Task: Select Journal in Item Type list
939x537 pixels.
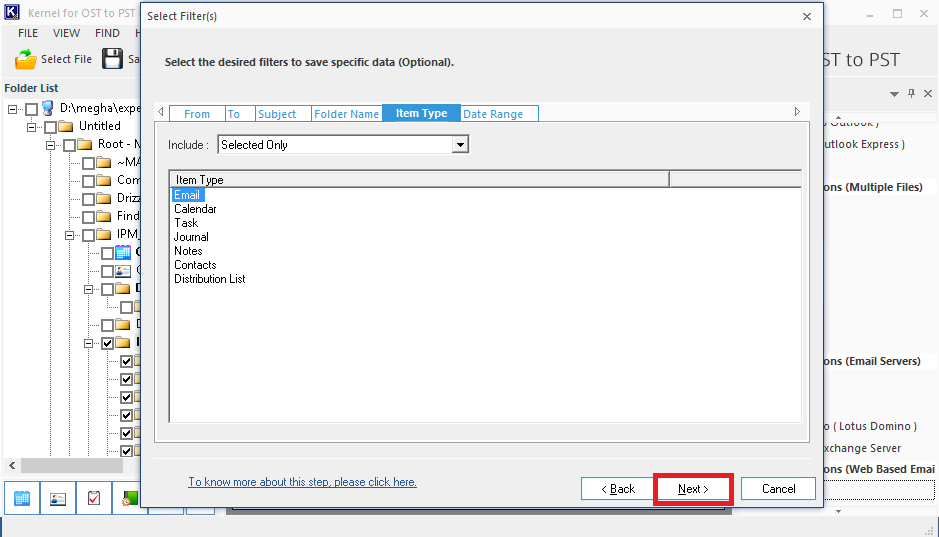Action: 191,237
